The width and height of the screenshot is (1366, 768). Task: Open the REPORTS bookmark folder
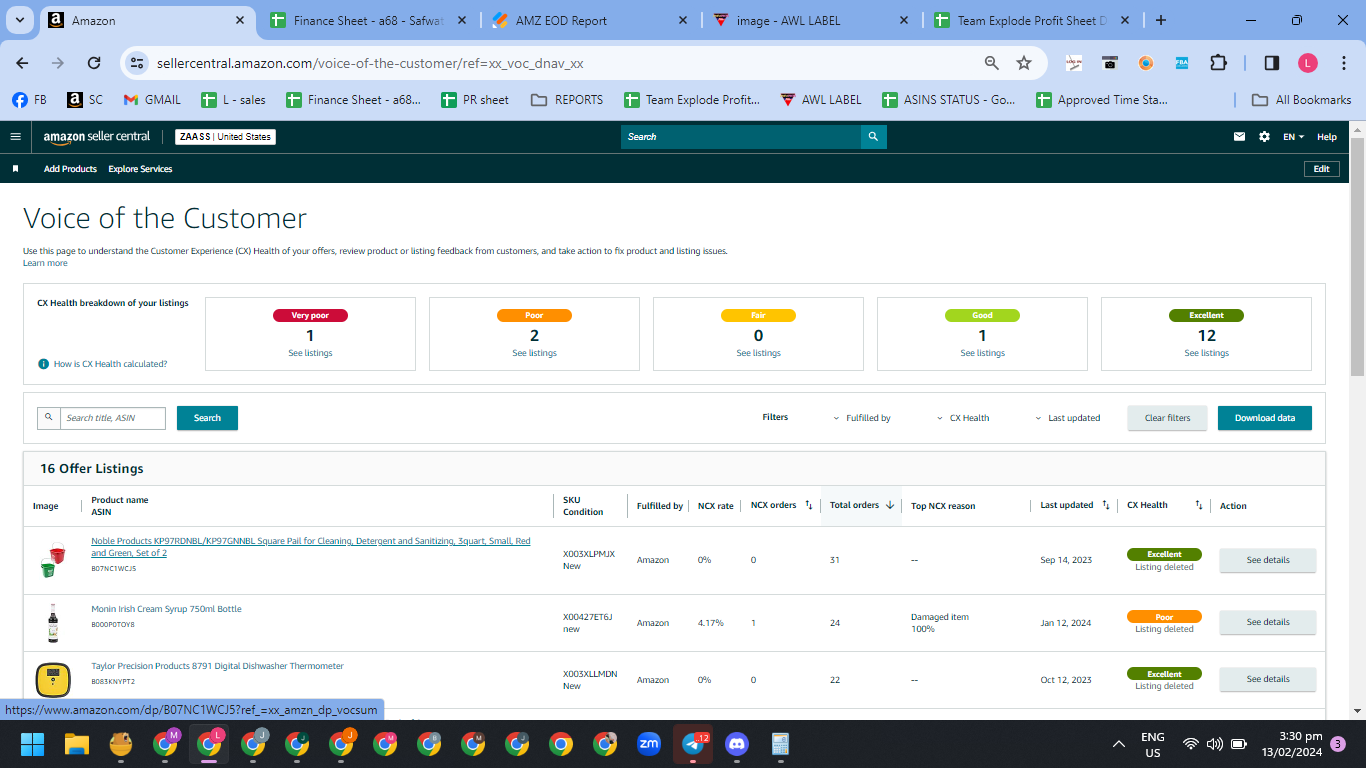(x=567, y=100)
